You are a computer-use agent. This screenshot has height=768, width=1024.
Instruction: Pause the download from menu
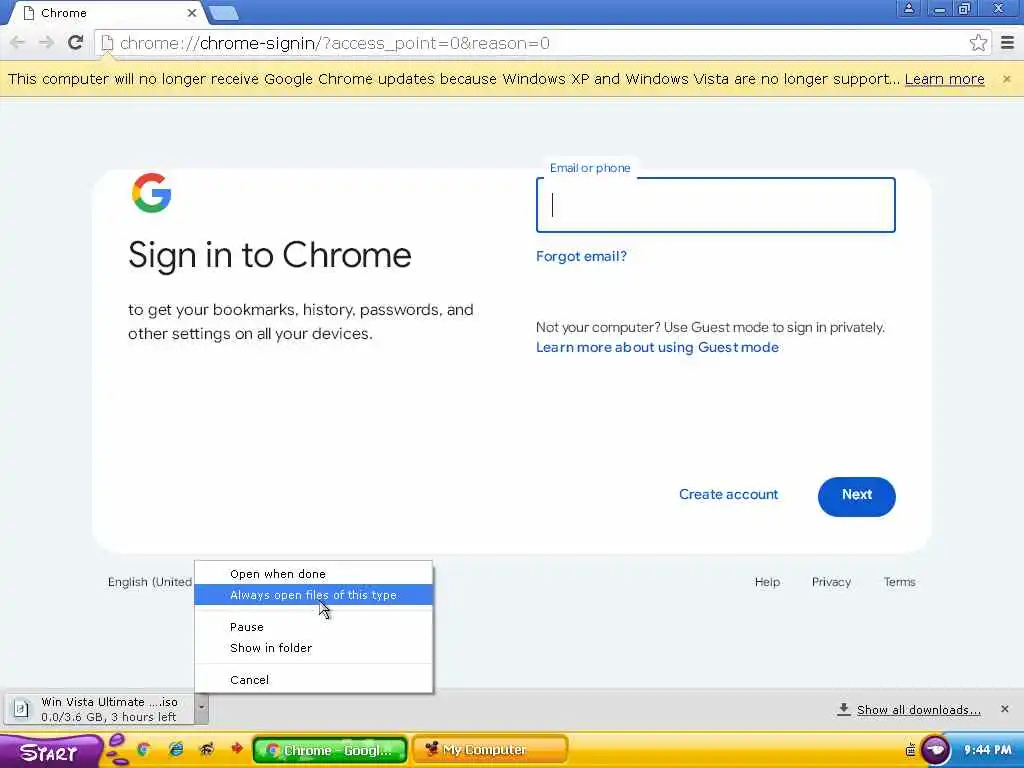[x=313, y=627]
